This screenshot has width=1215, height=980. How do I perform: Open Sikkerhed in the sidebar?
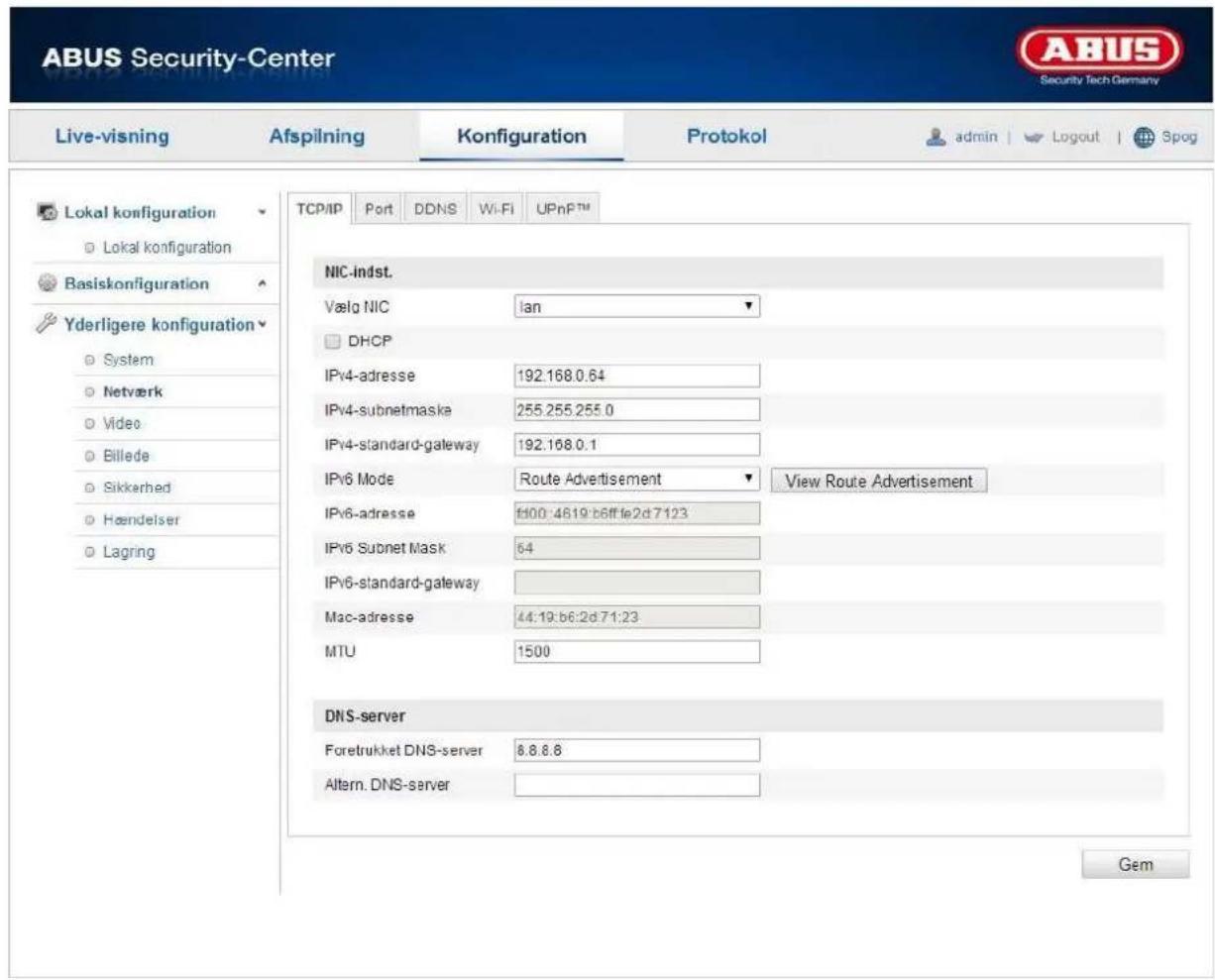pyautogui.click(x=137, y=488)
